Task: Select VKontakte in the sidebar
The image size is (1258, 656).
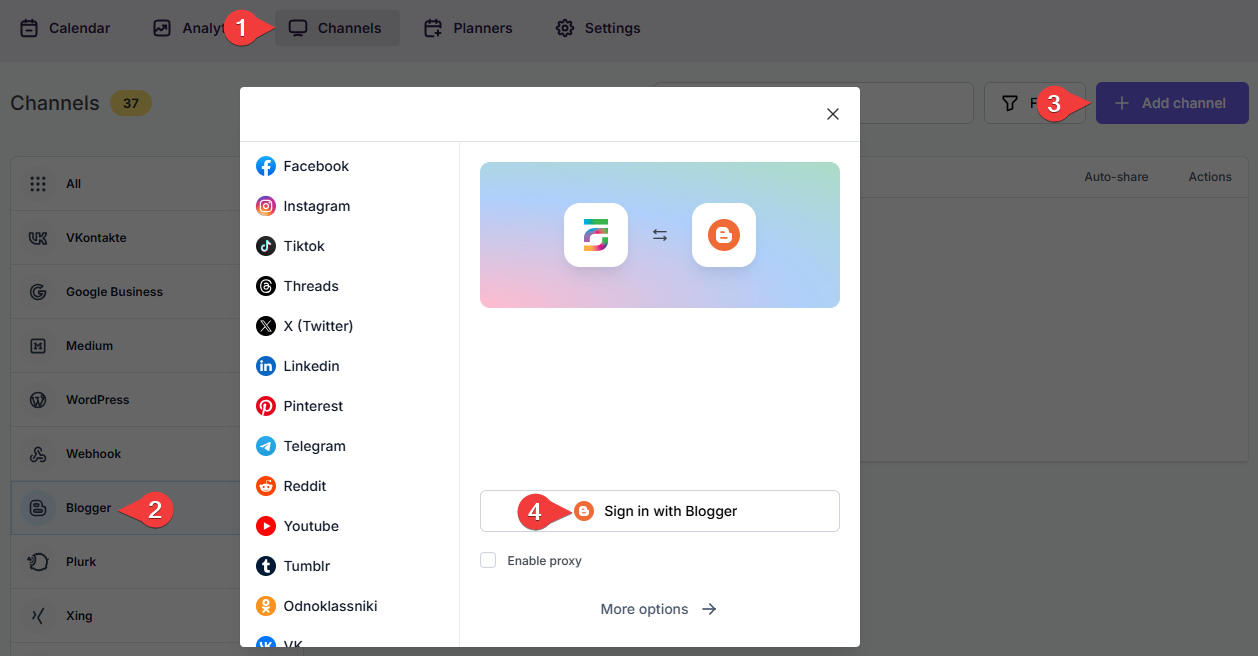Action: 125,238
